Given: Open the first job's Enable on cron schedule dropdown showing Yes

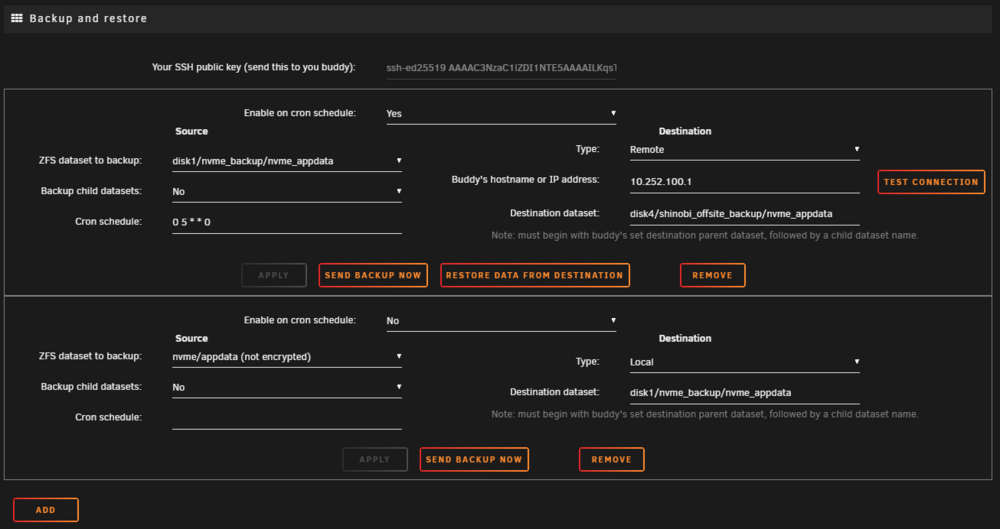Looking at the screenshot, I should tap(501, 114).
